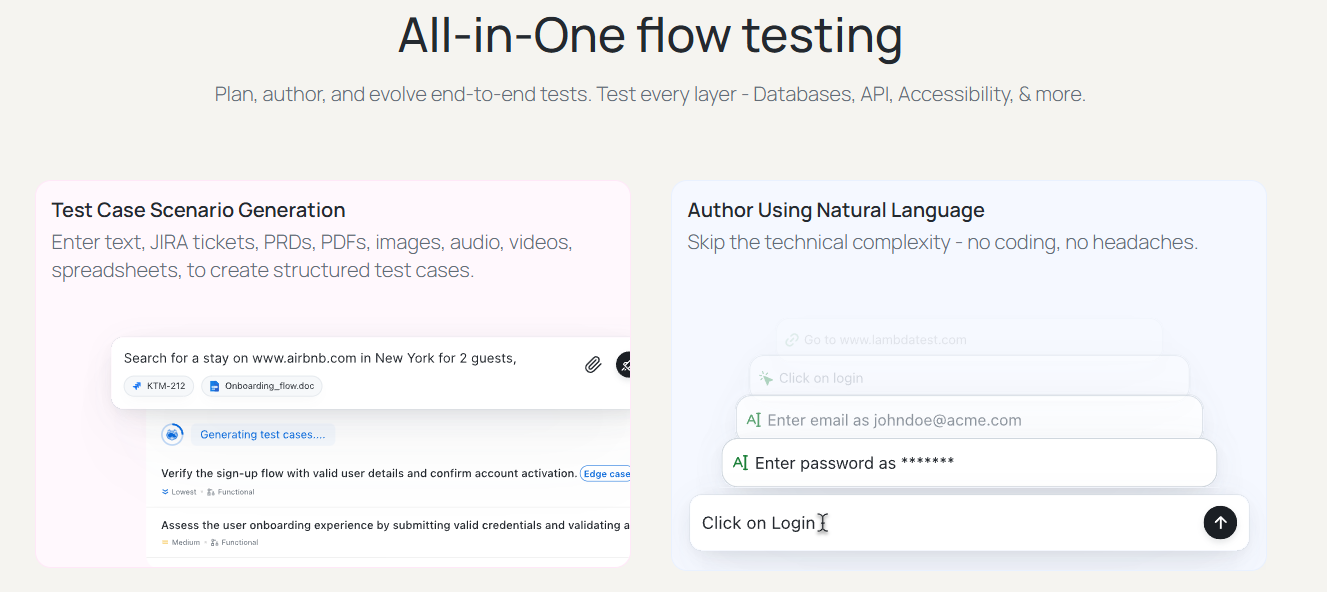Viewport: 1327px width, 592px height.
Task: Click the Author Using Natural Language heading
Action: click(x=836, y=210)
